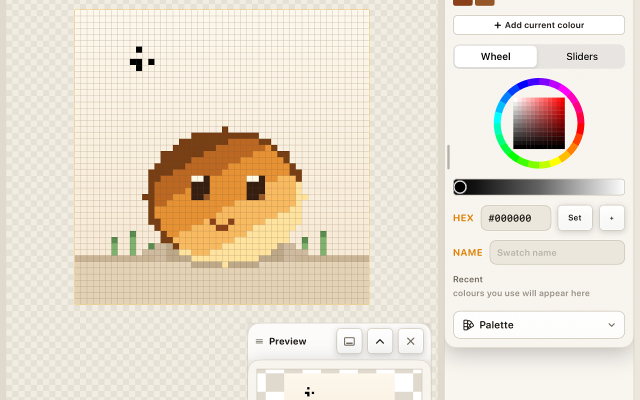Click the HEX value input field
The width and height of the screenshot is (640, 400).
[516, 218]
